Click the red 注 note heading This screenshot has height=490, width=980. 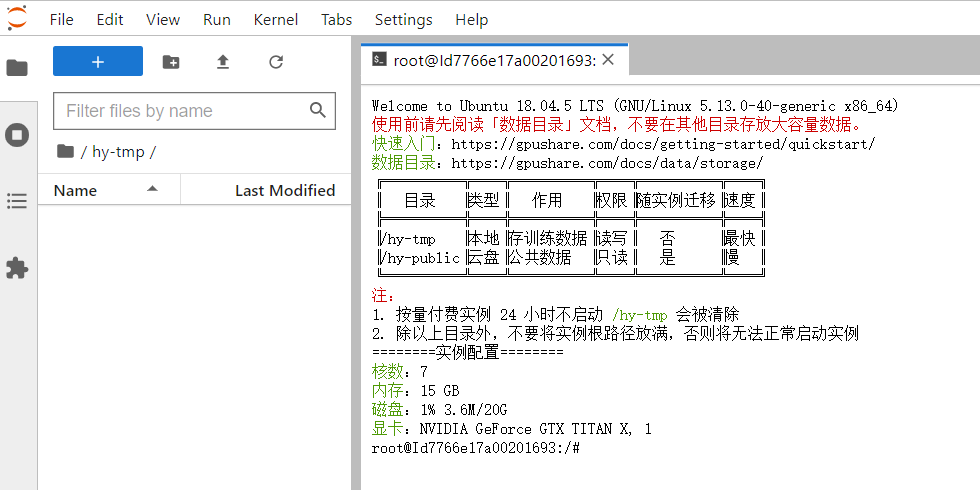pos(383,296)
